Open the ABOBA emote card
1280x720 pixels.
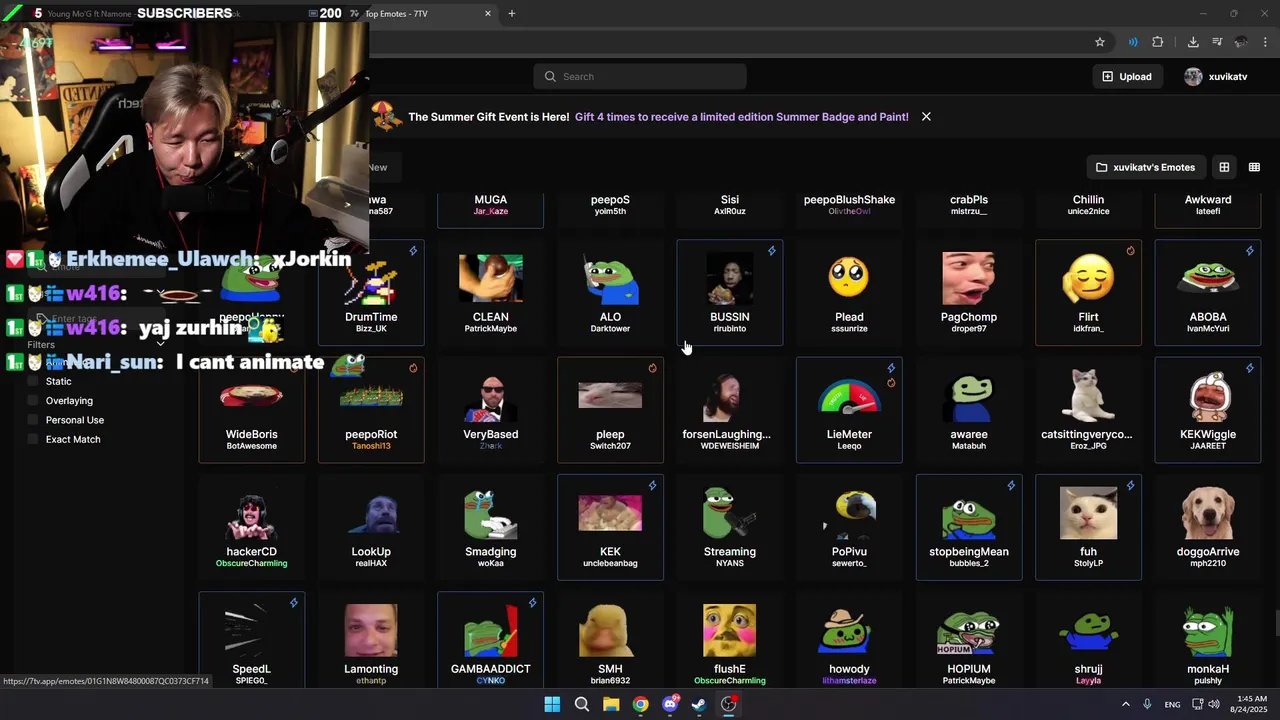pos(1208,292)
